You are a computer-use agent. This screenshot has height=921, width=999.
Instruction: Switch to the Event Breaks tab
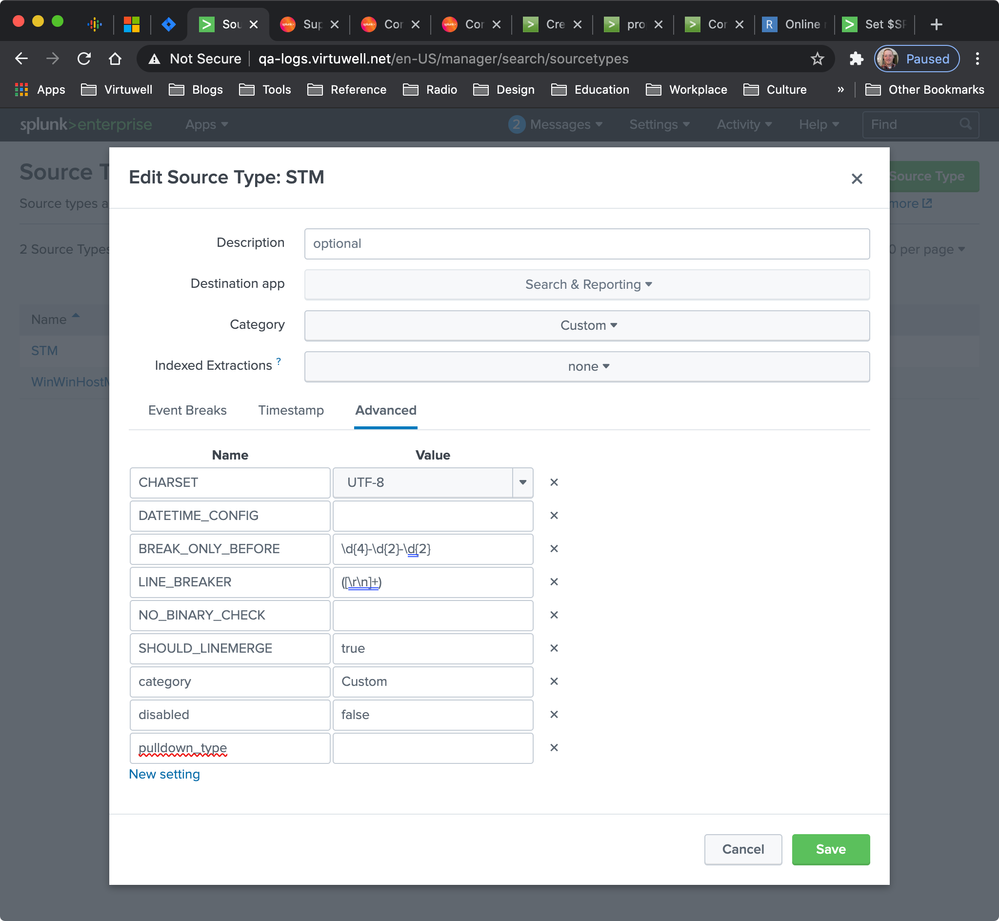pos(187,411)
